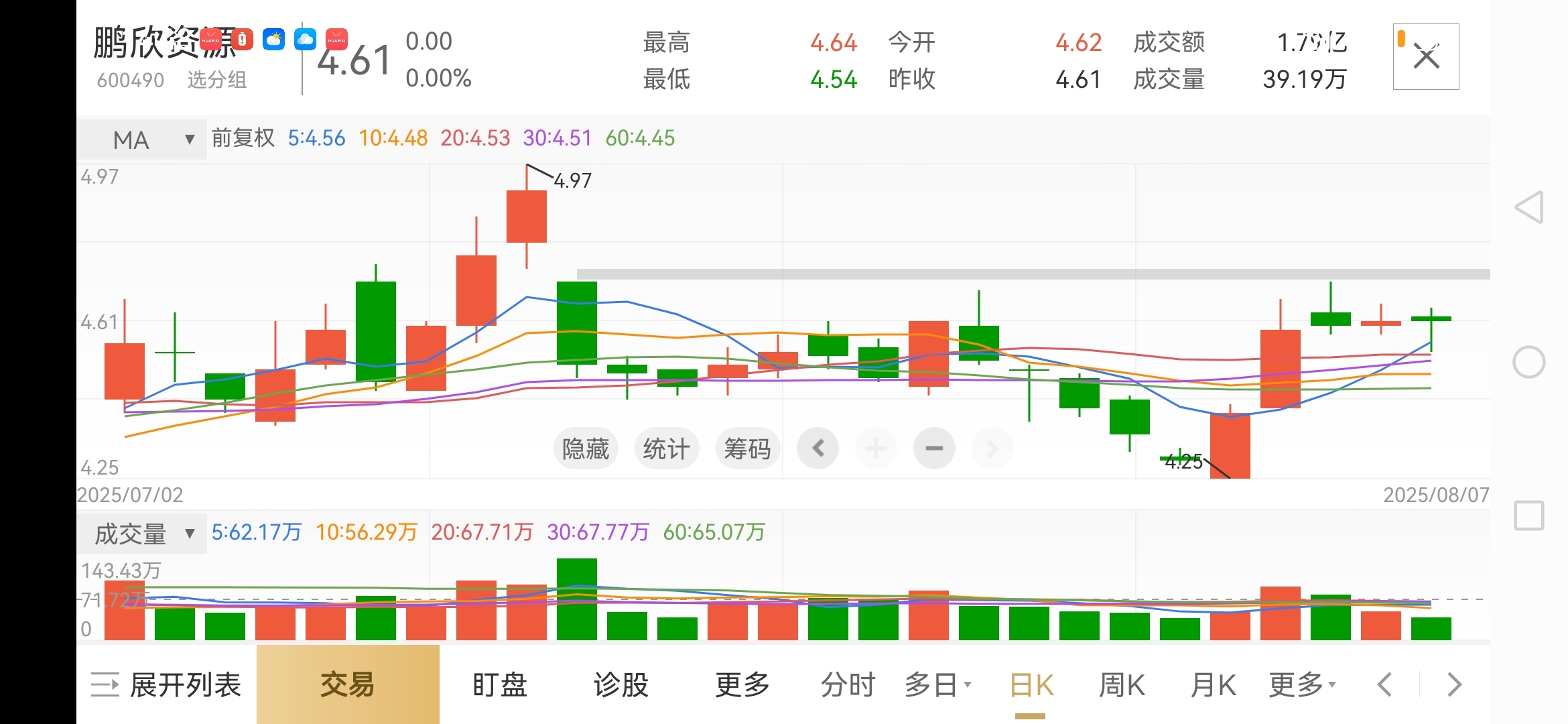Image resolution: width=1568 pixels, height=724 pixels.
Task: Tap the MA5 value 5:4.56
Action: [317, 138]
